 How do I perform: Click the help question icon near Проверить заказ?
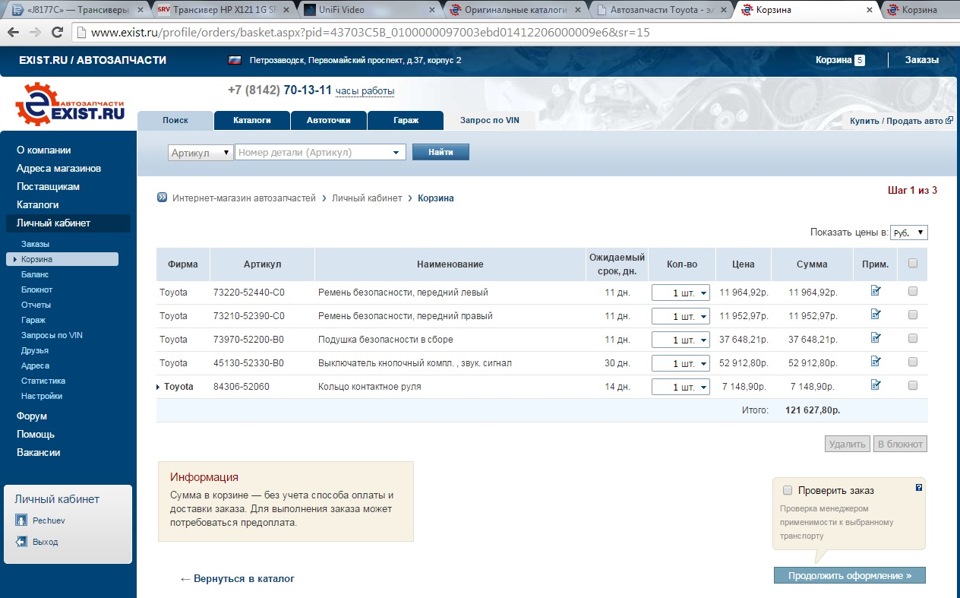click(918, 488)
